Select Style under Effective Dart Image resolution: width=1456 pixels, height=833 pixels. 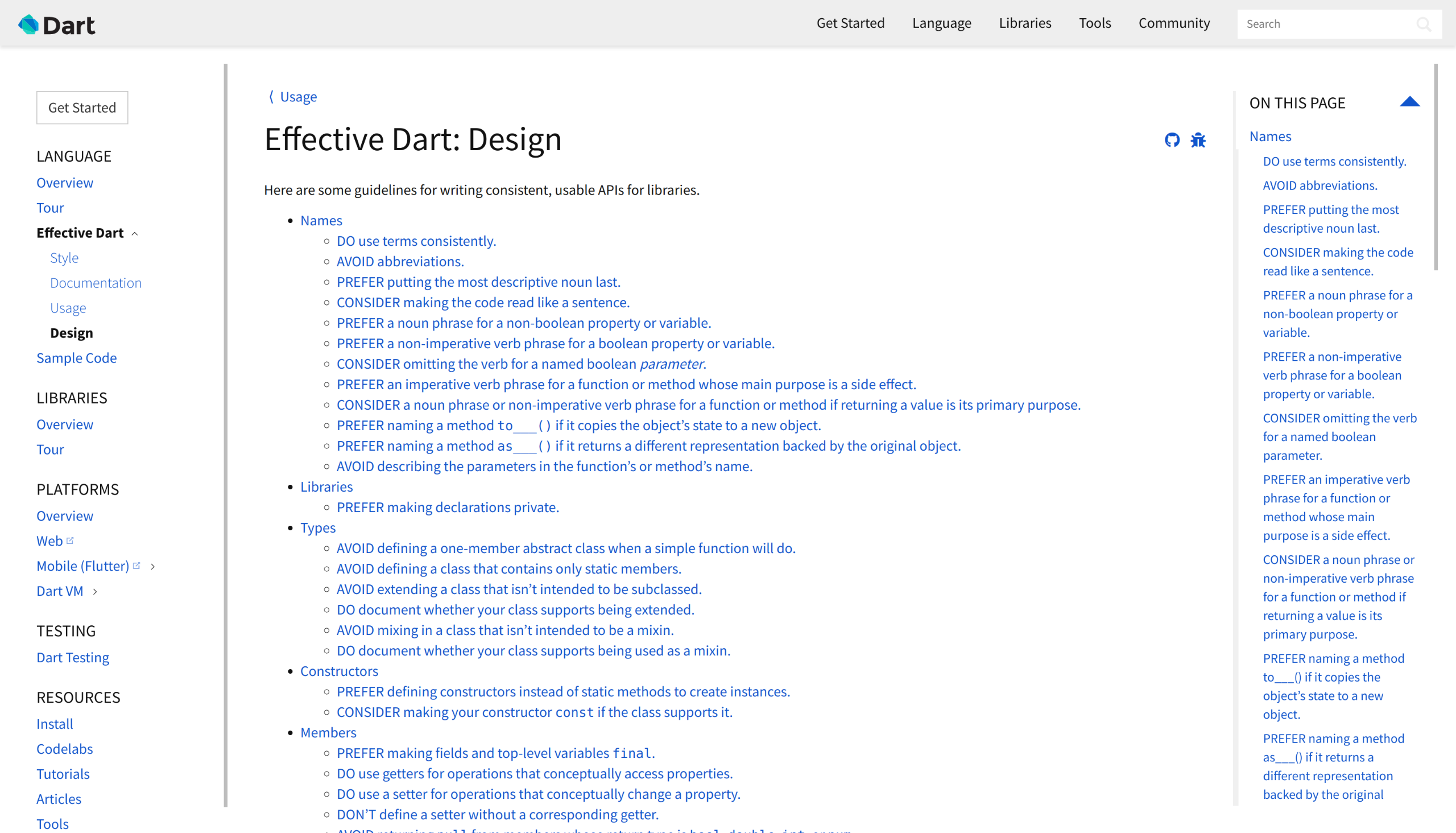point(64,257)
